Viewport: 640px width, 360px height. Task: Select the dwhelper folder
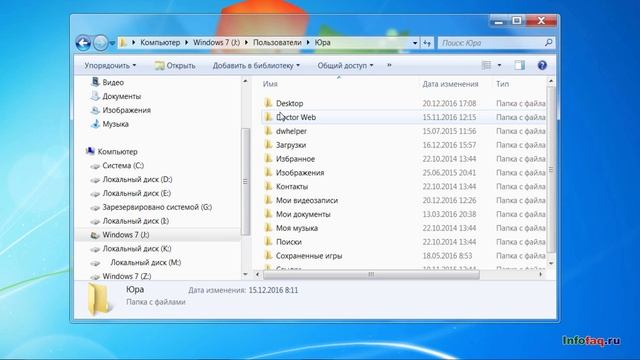[x=291, y=131]
